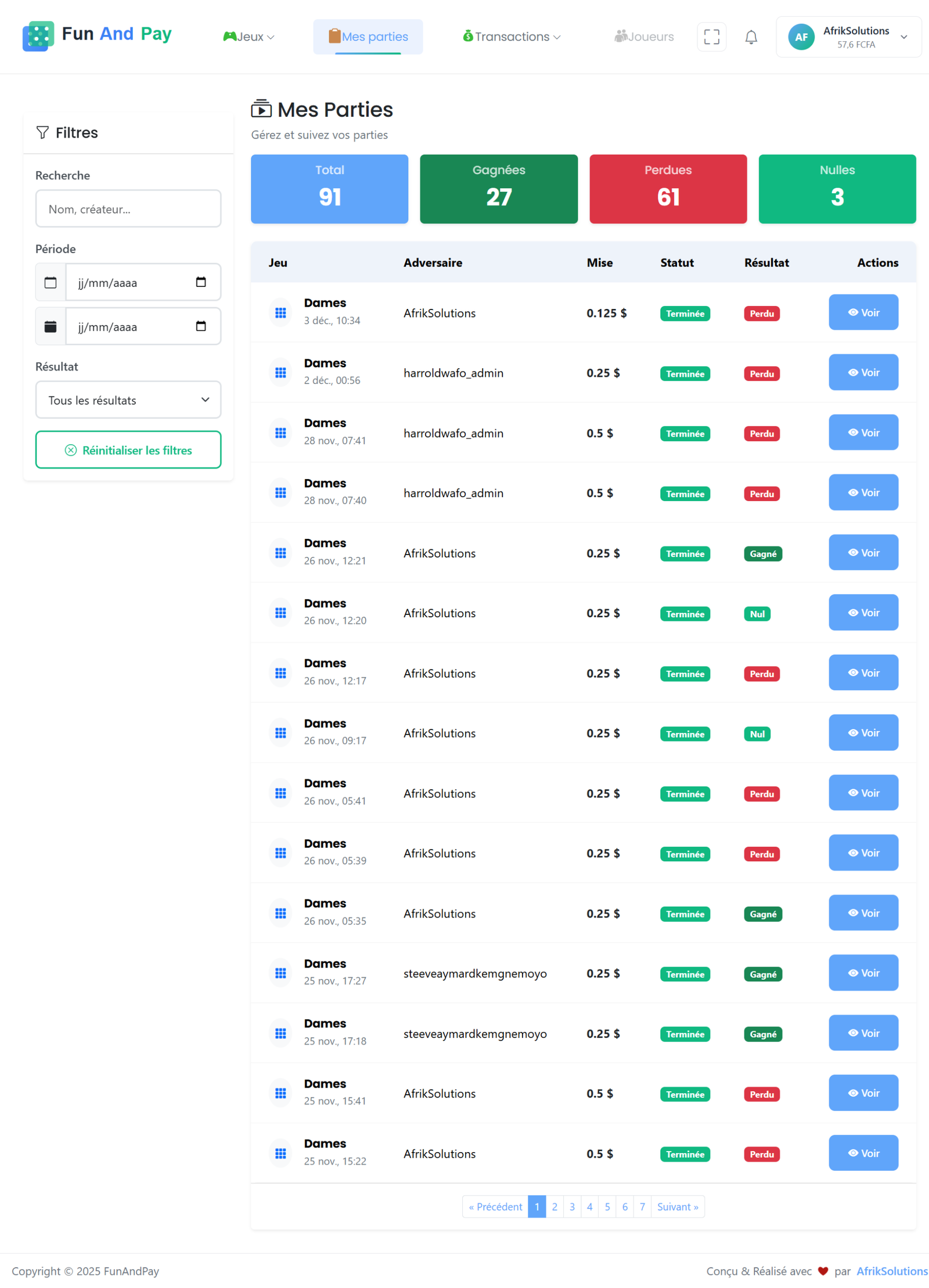Click the Fun And Pay logo icon
The height and width of the screenshot is (1288, 929).
38,36
